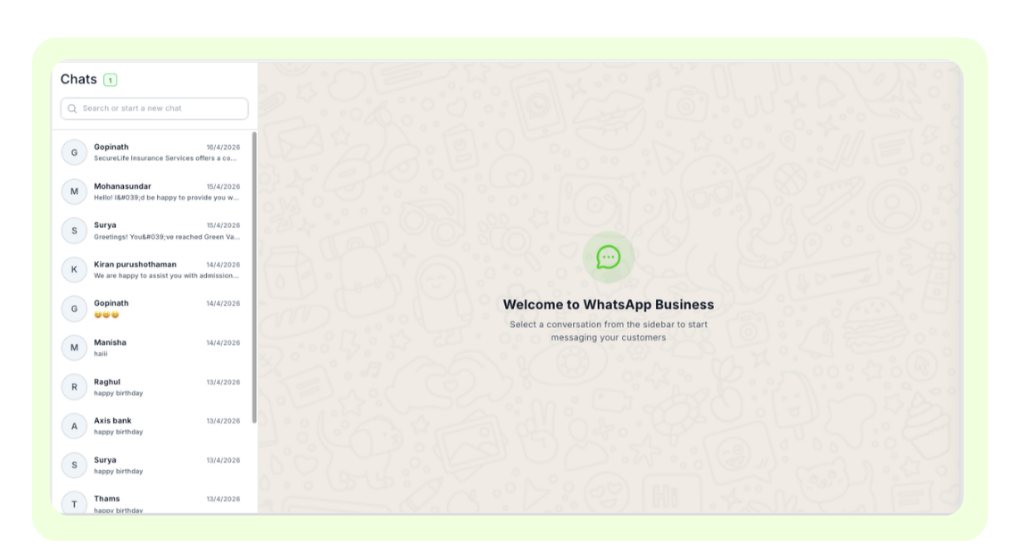1024x559 pixels.
Task: Click Kiran purushothaman's K avatar
Action: pos(74,270)
